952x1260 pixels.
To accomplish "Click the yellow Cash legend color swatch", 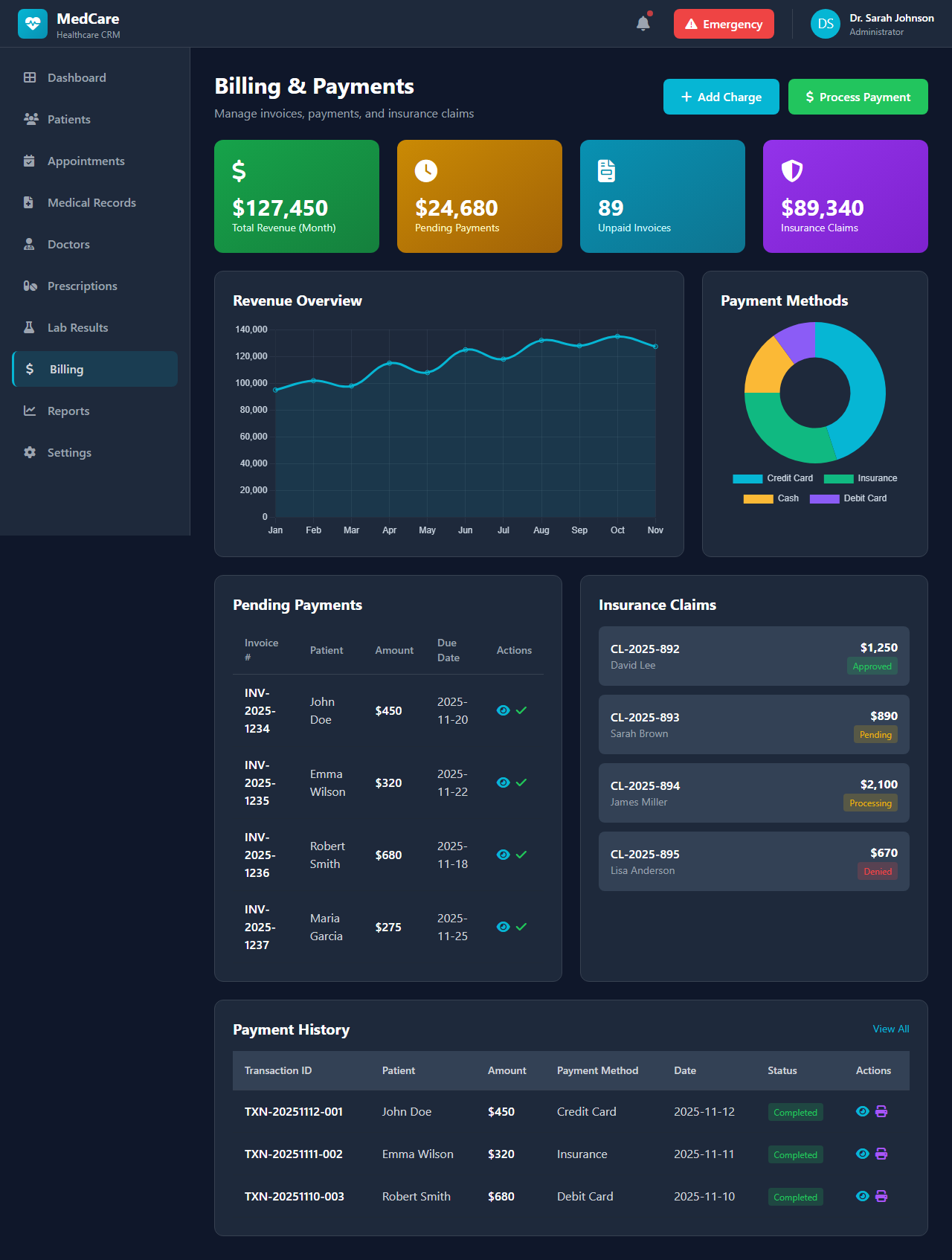I will [x=758, y=499].
